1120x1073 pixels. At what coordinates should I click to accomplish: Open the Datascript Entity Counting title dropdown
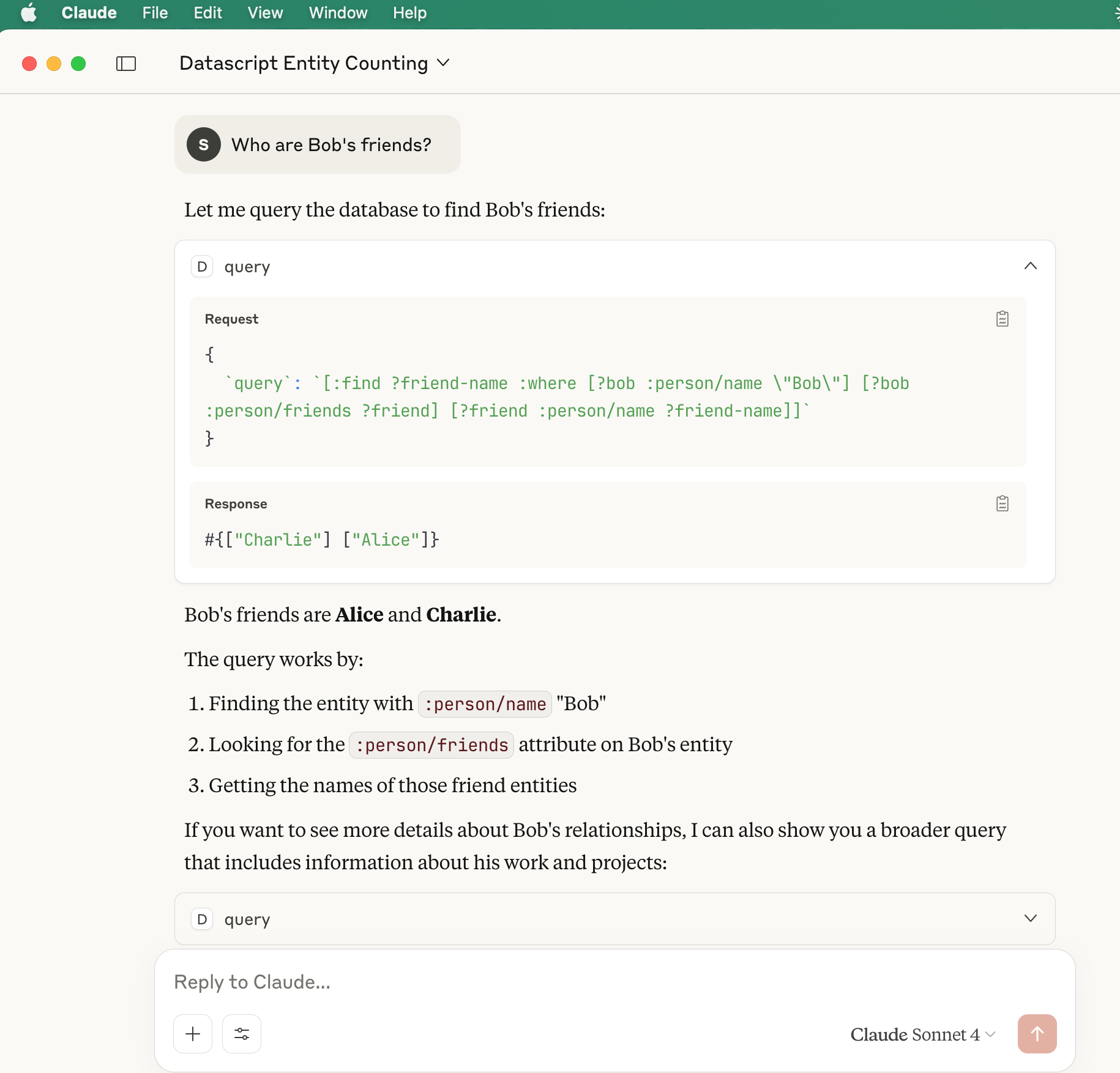click(315, 63)
